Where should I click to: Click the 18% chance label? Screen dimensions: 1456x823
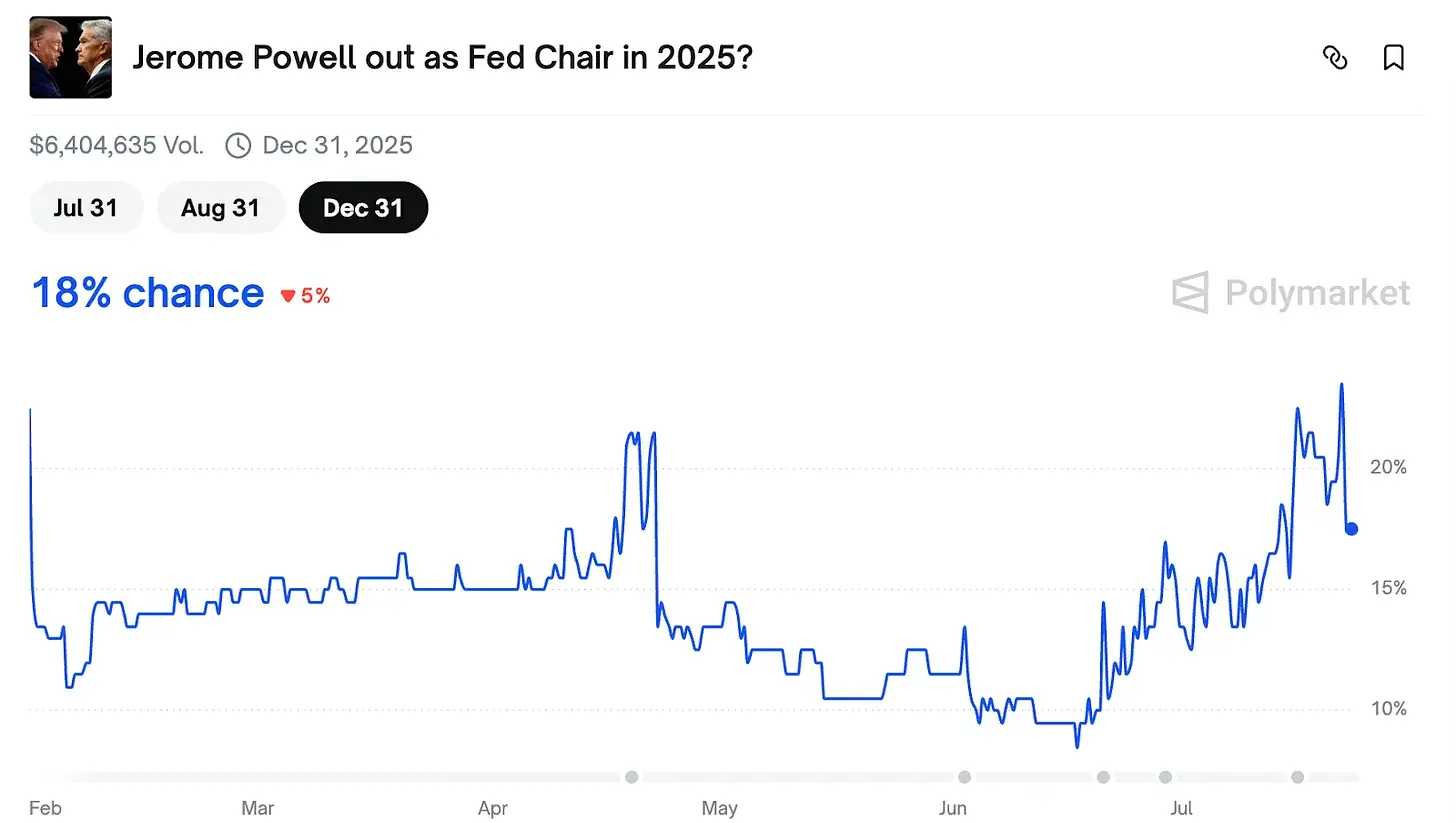click(147, 293)
